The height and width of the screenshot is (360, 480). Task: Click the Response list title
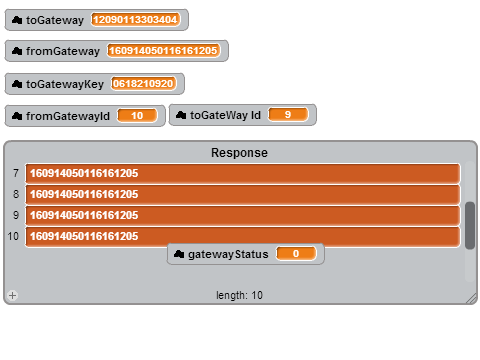pyautogui.click(x=239, y=153)
